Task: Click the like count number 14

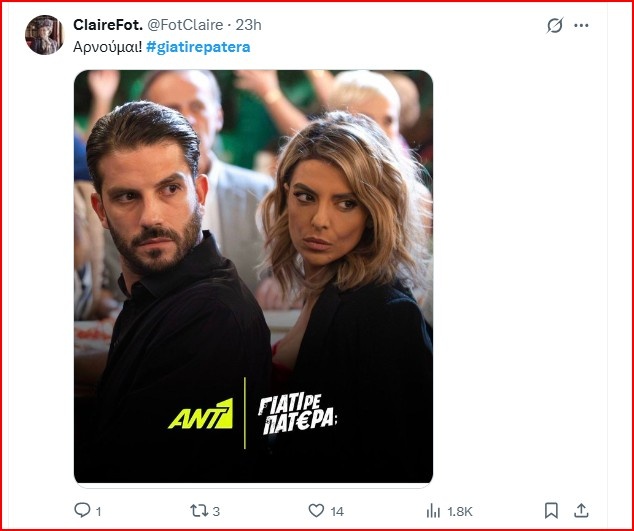Action: pyautogui.click(x=337, y=511)
